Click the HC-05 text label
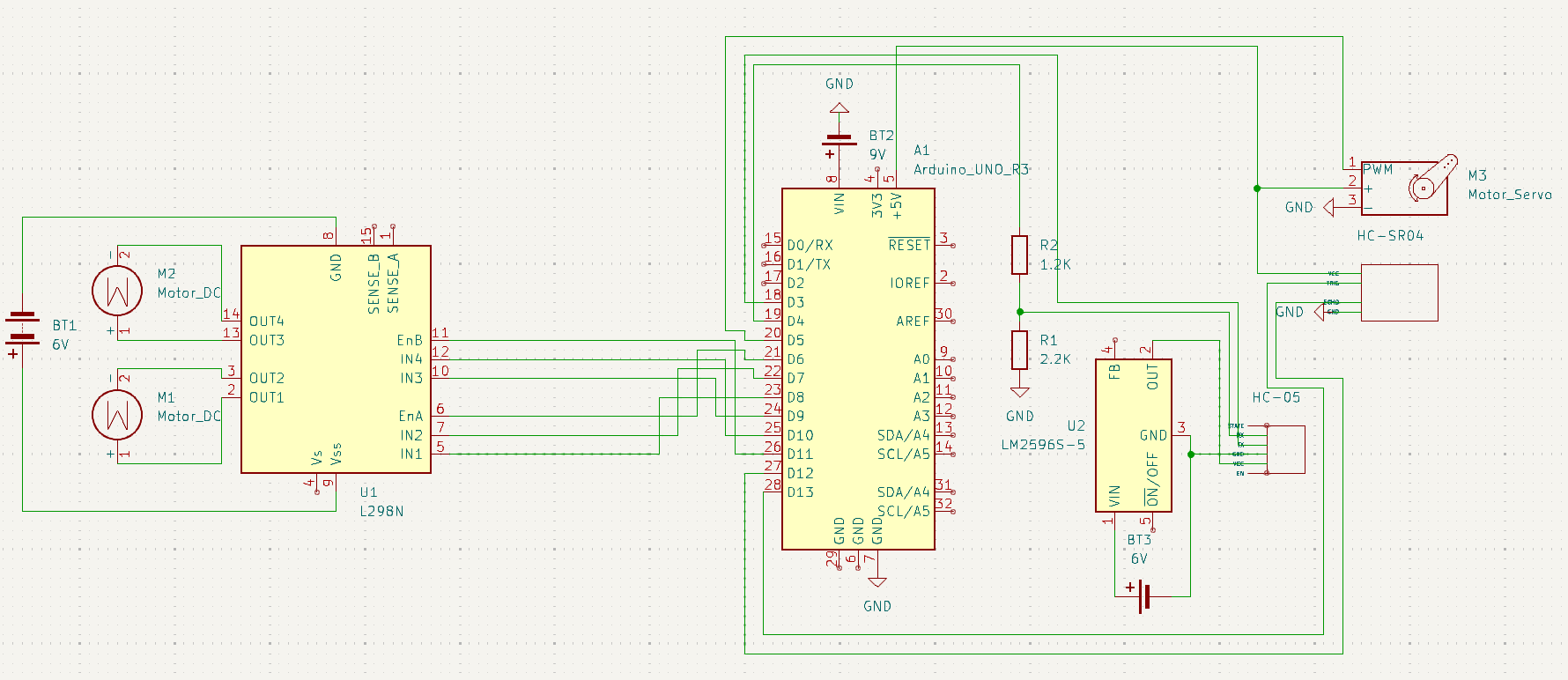1568x680 pixels. tap(1276, 397)
